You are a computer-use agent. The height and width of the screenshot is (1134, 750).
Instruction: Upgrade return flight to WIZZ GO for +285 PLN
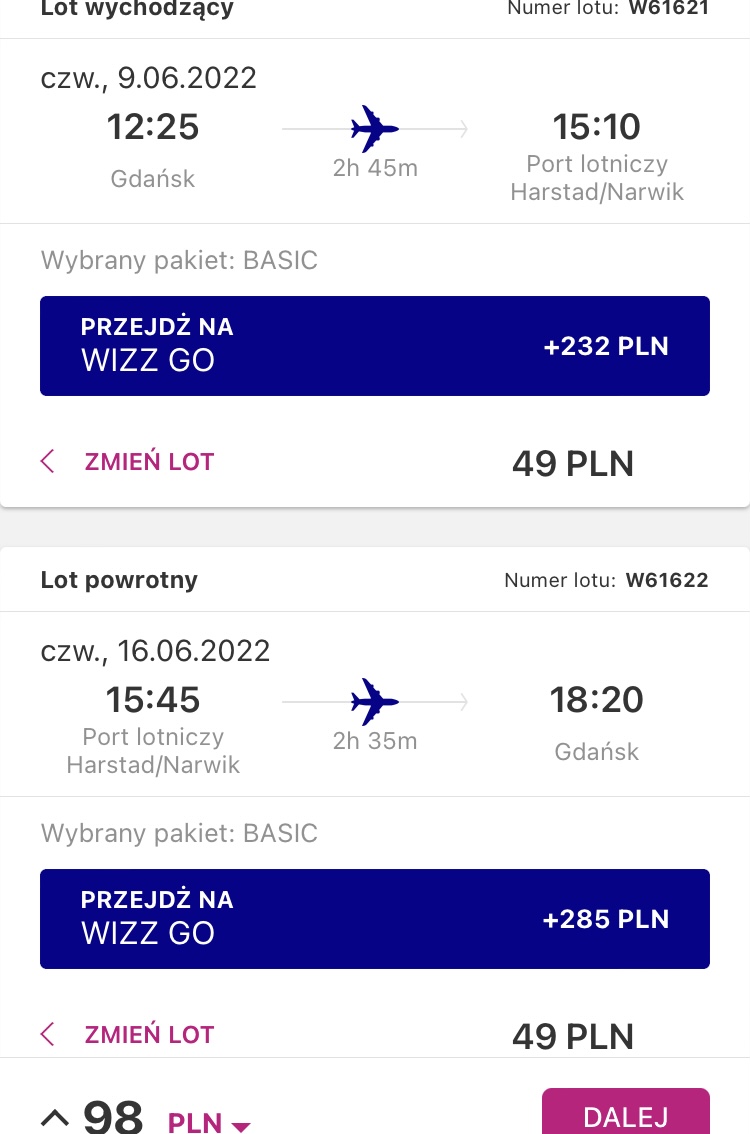click(x=375, y=918)
